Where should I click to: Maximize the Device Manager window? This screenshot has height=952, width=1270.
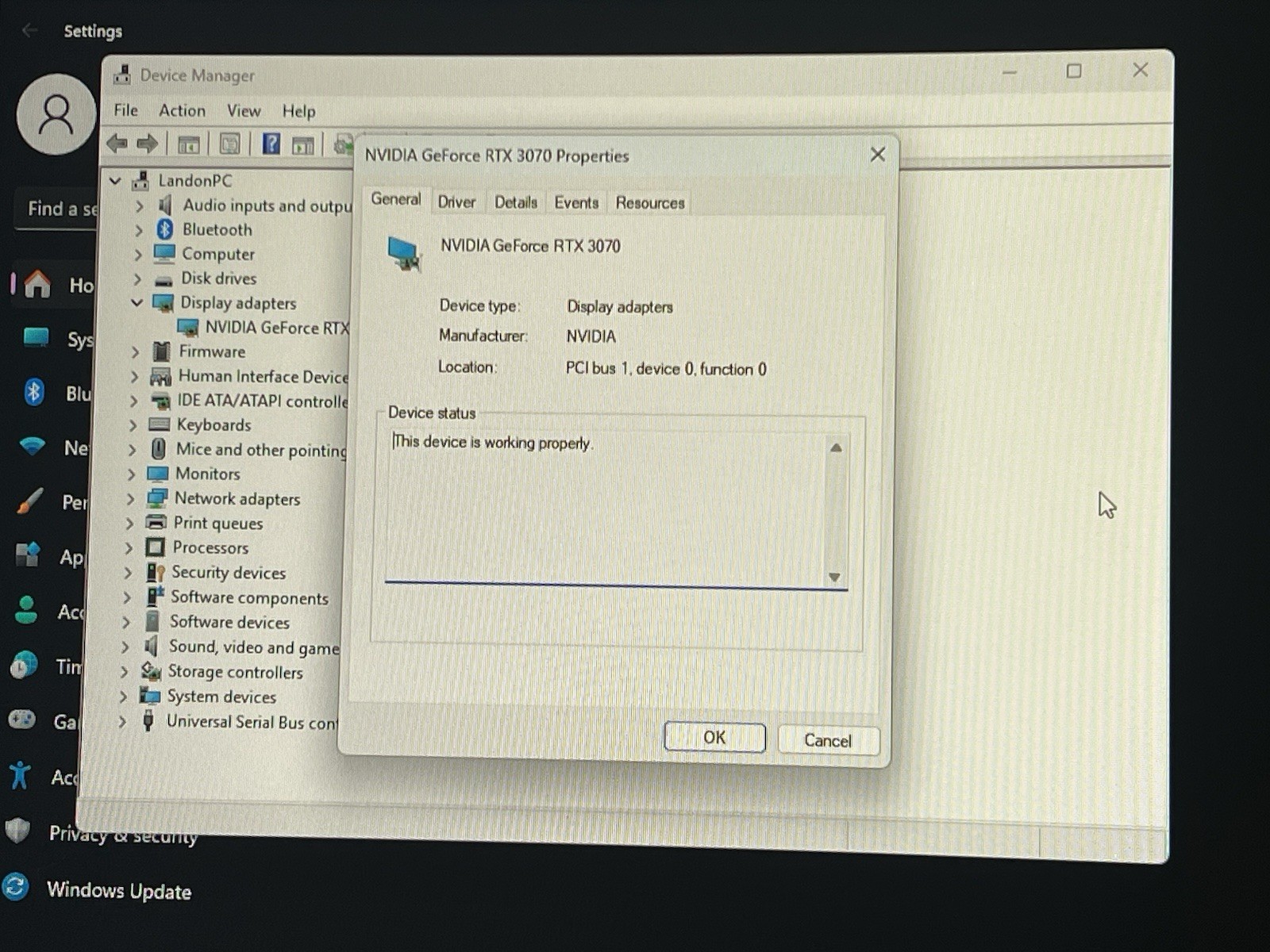pyautogui.click(x=1073, y=71)
